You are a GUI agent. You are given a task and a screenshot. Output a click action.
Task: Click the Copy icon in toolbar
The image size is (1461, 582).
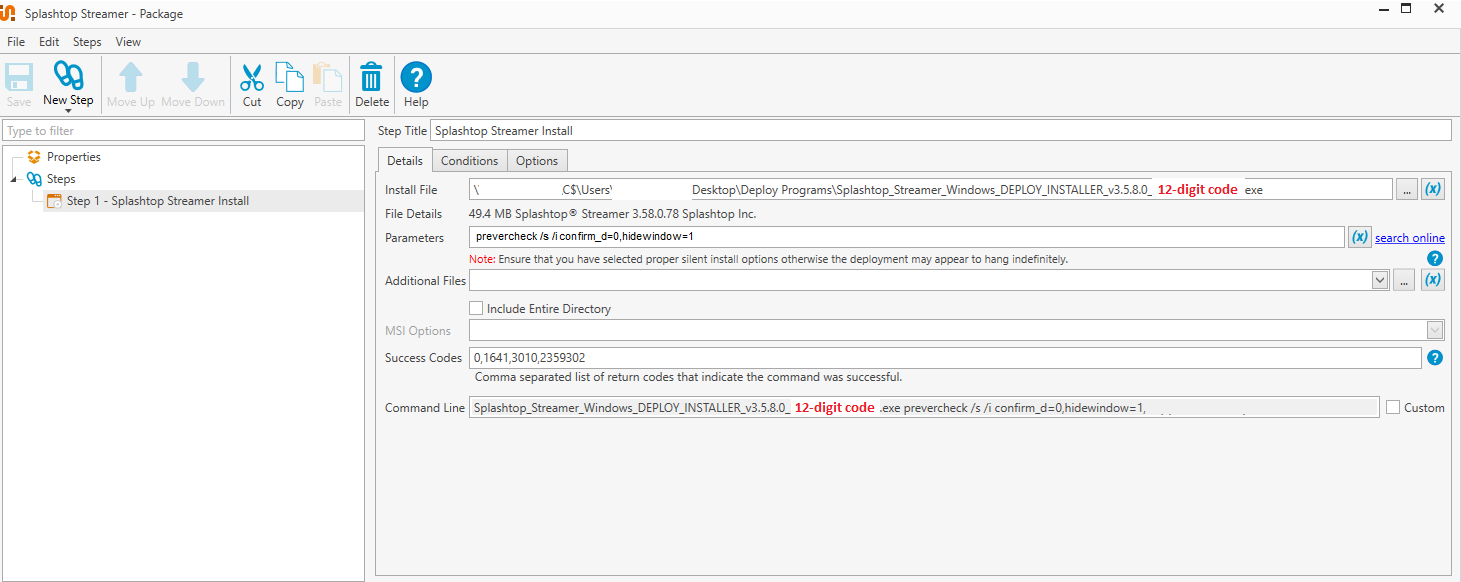[x=289, y=77]
